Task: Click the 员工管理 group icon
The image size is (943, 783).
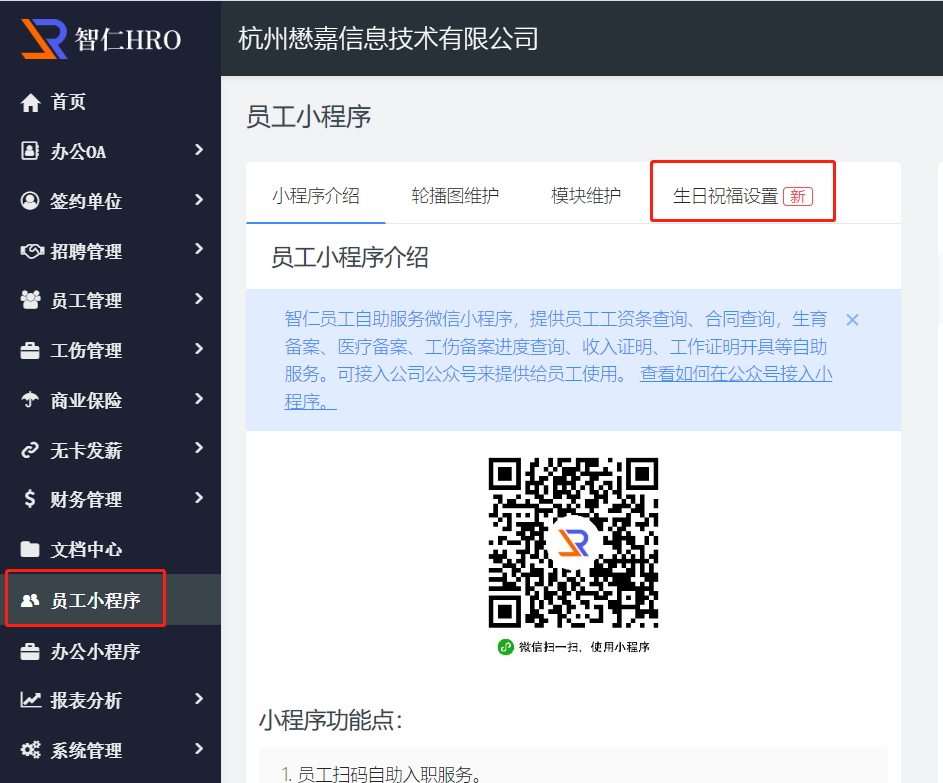Action: (31, 299)
